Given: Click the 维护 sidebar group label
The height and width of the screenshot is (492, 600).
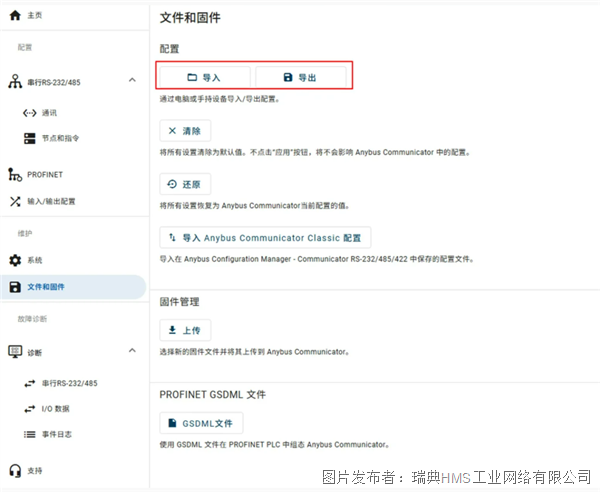Looking at the screenshot, I should pyautogui.click(x=25, y=233).
